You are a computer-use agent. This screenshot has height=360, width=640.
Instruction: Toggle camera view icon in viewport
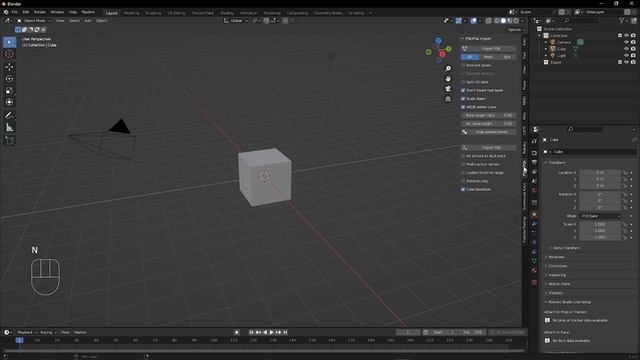click(448, 89)
